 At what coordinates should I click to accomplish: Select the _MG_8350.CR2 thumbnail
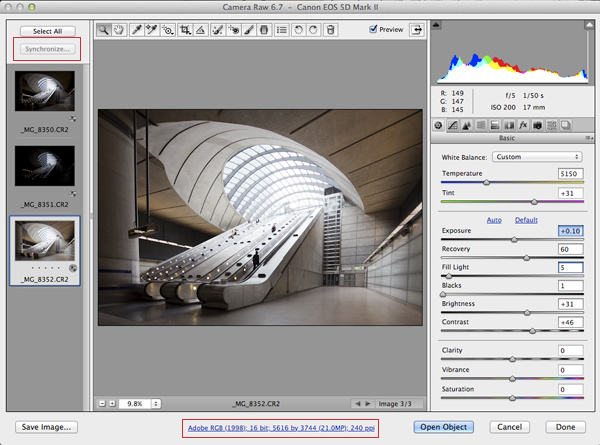pos(45,91)
